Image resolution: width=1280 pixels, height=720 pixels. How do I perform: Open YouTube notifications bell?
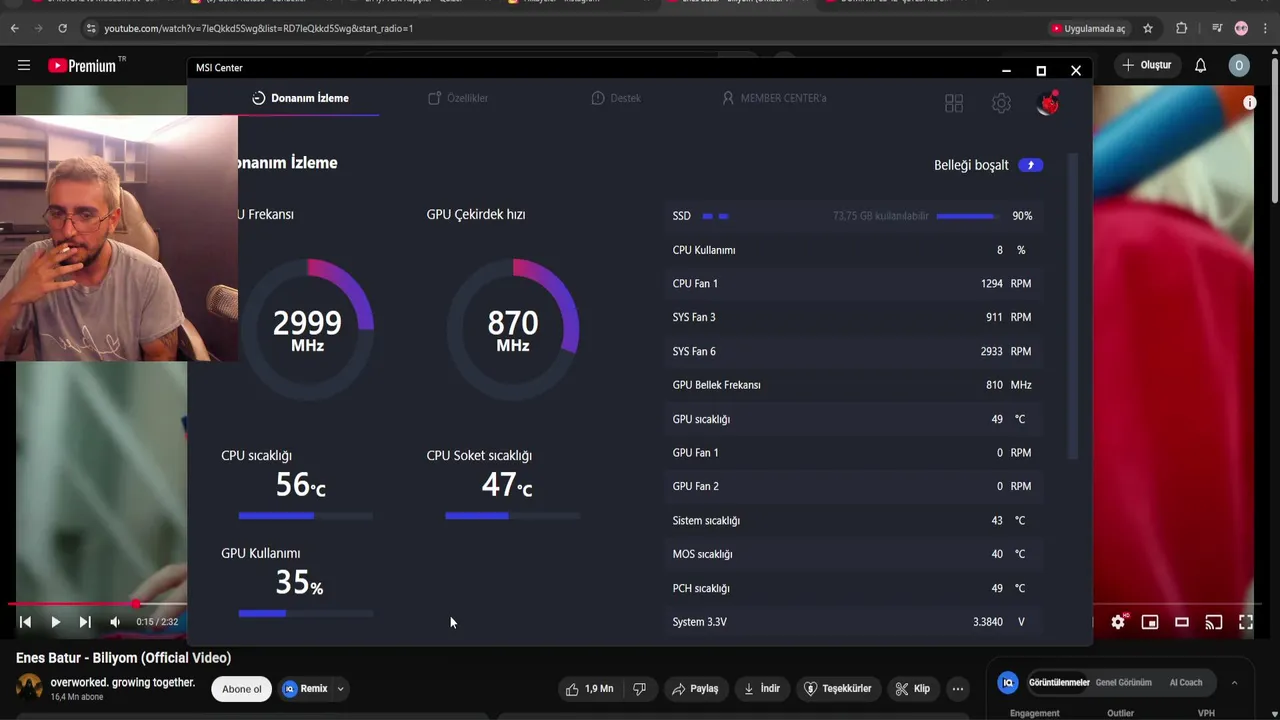tap(1200, 65)
